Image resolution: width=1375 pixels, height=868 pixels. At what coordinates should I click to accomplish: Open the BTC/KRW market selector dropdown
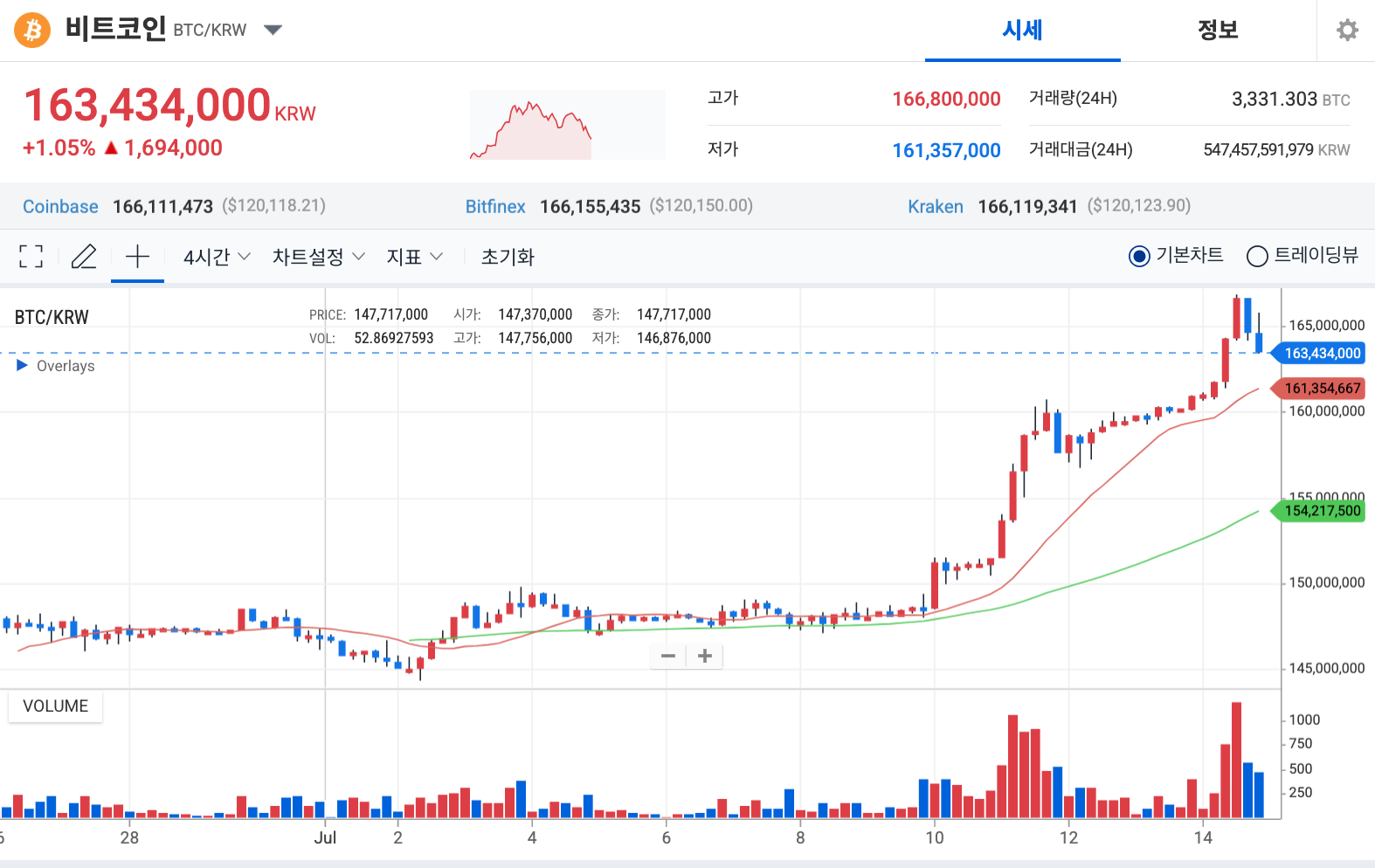pos(273,31)
